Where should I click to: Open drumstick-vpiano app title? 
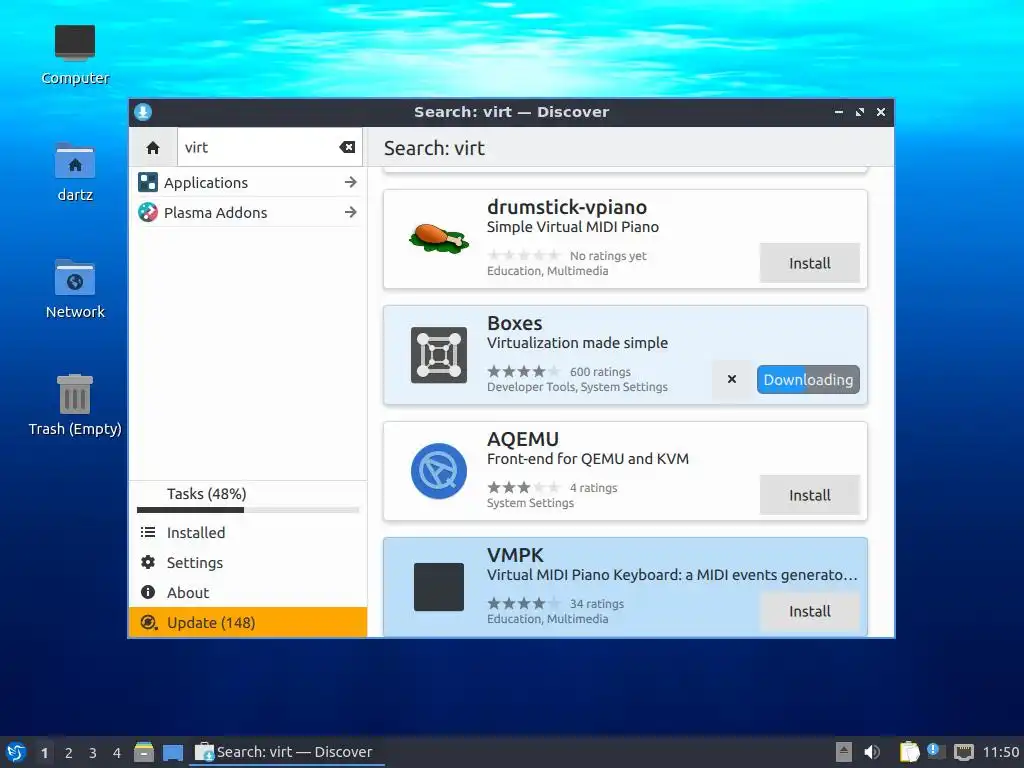[x=567, y=207]
